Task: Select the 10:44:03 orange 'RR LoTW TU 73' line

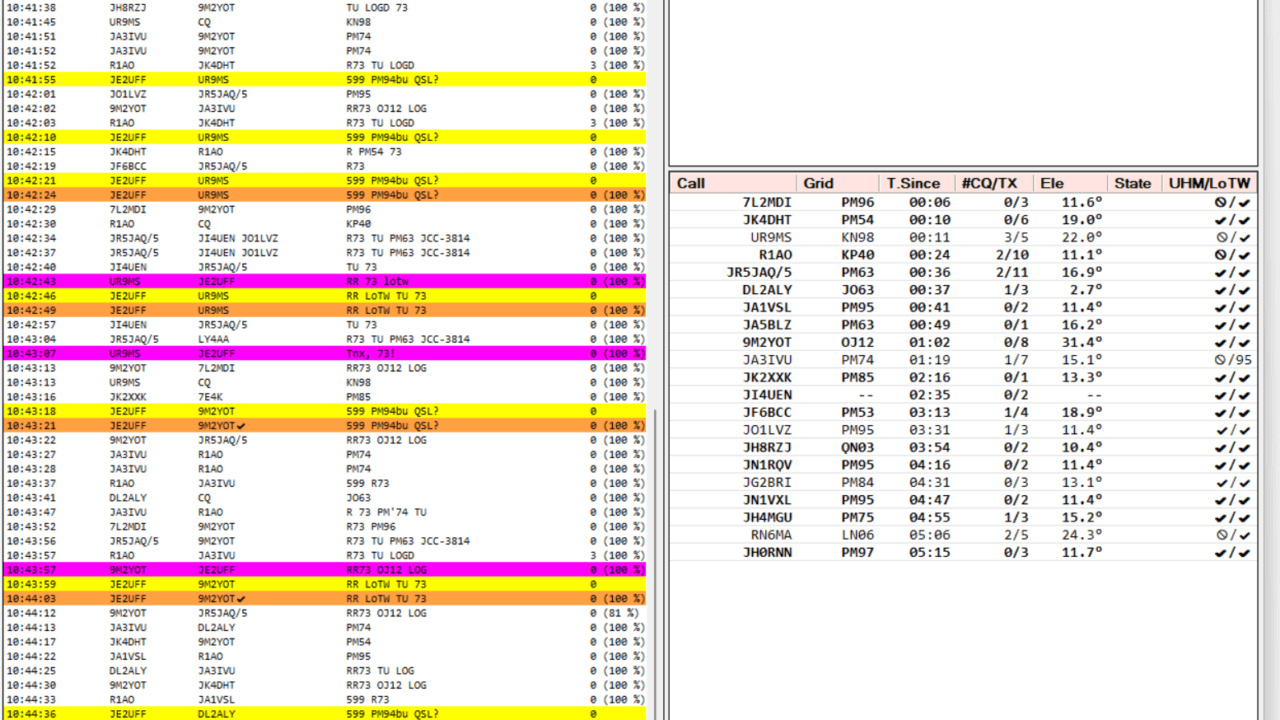Action: 325,599
